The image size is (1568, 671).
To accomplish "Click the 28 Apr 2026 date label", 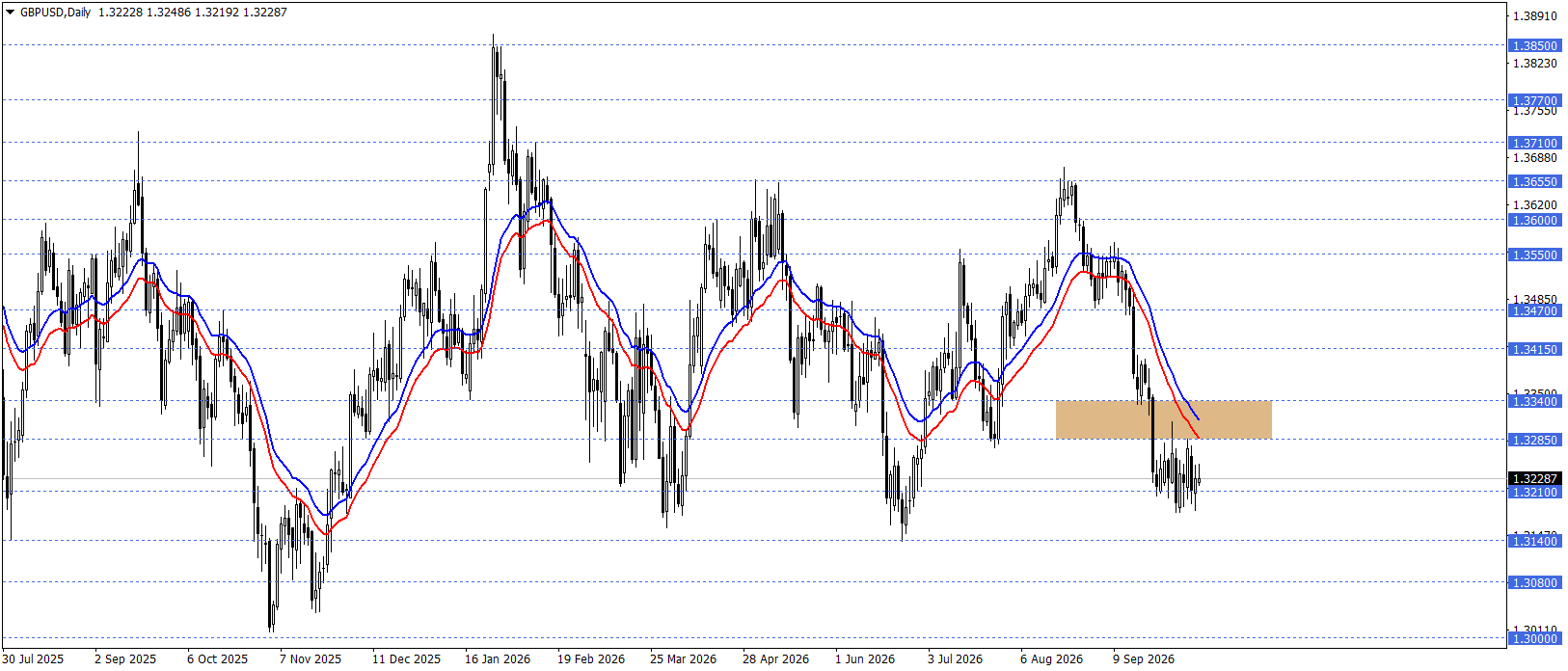I will 776,659.
